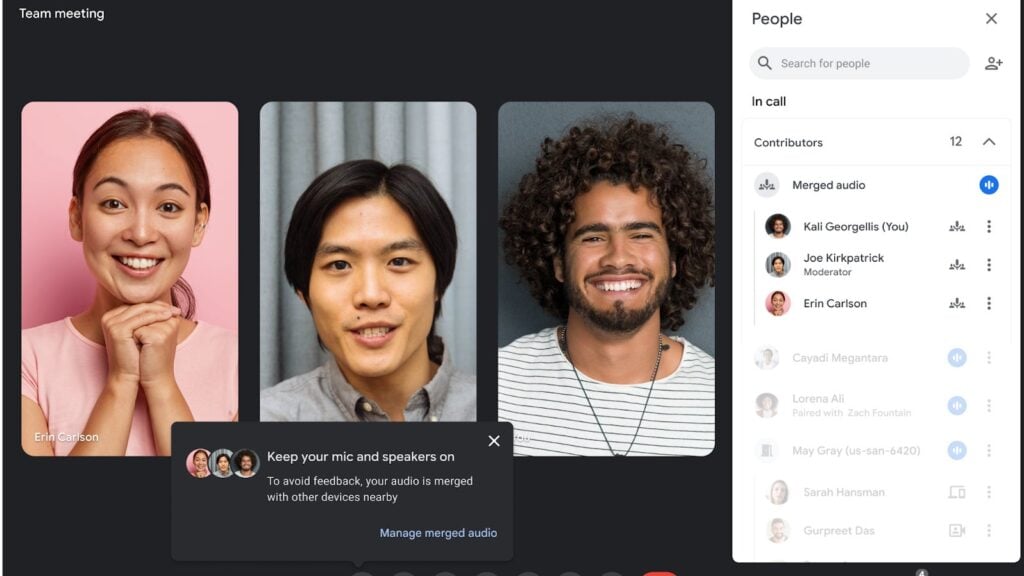Select Merged audio group row
This screenshot has width=1024, height=576.
tap(876, 185)
